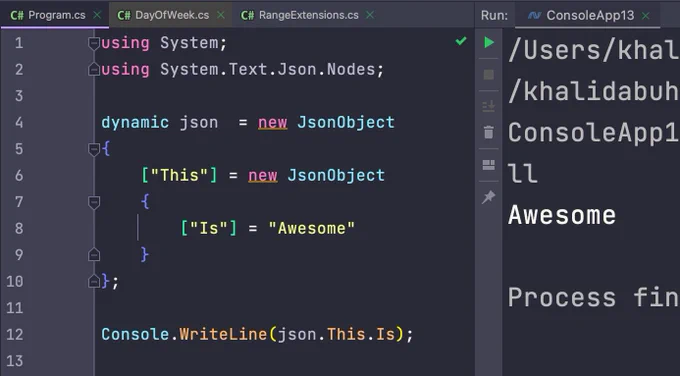This screenshot has height=376, width=680.
Task: Click the '/Users/khal' path in console
Action: click(593, 50)
